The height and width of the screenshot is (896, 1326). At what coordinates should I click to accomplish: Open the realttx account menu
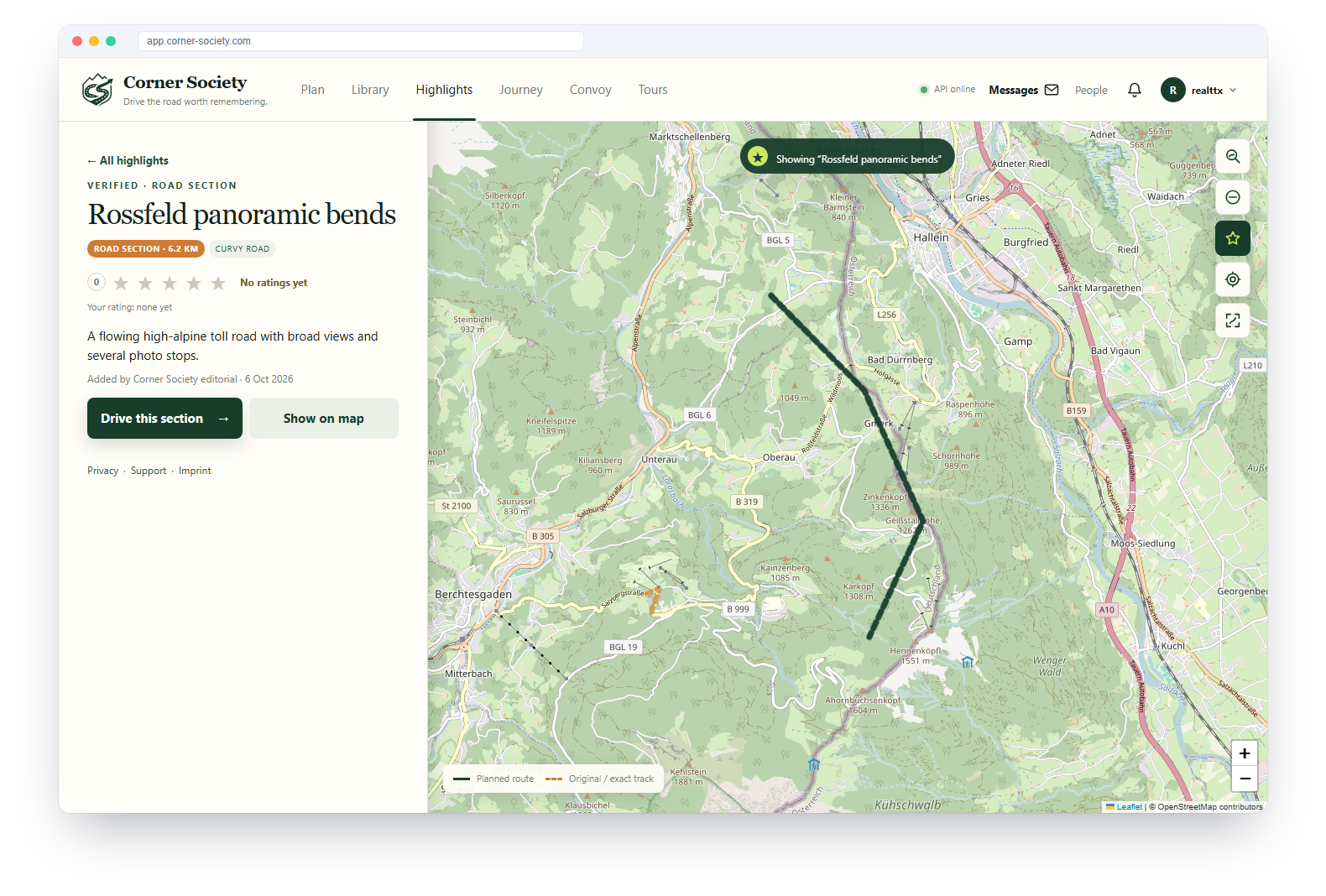(x=1199, y=90)
